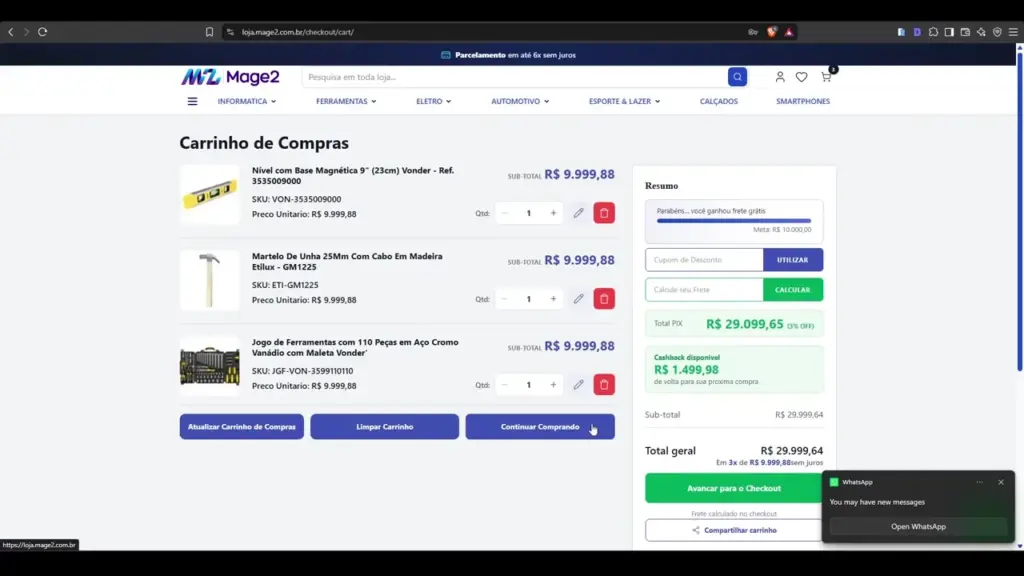Click Atualizar Carrinho de Compras button
This screenshot has width=1024, height=576.
242,426
